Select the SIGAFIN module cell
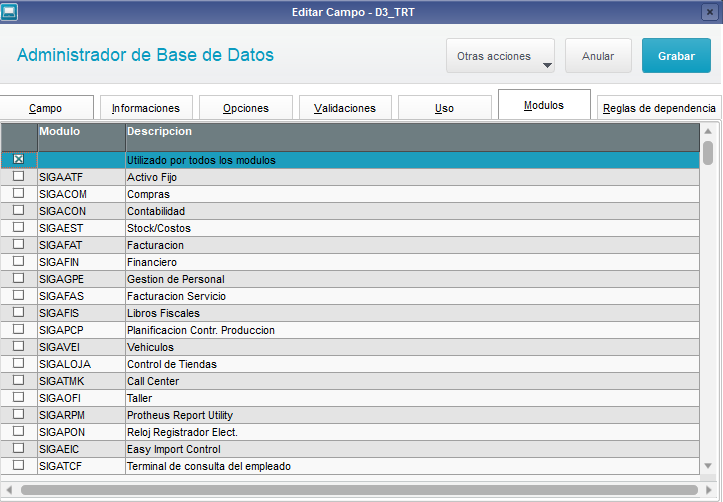The height and width of the screenshot is (502, 723). (x=82, y=262)
